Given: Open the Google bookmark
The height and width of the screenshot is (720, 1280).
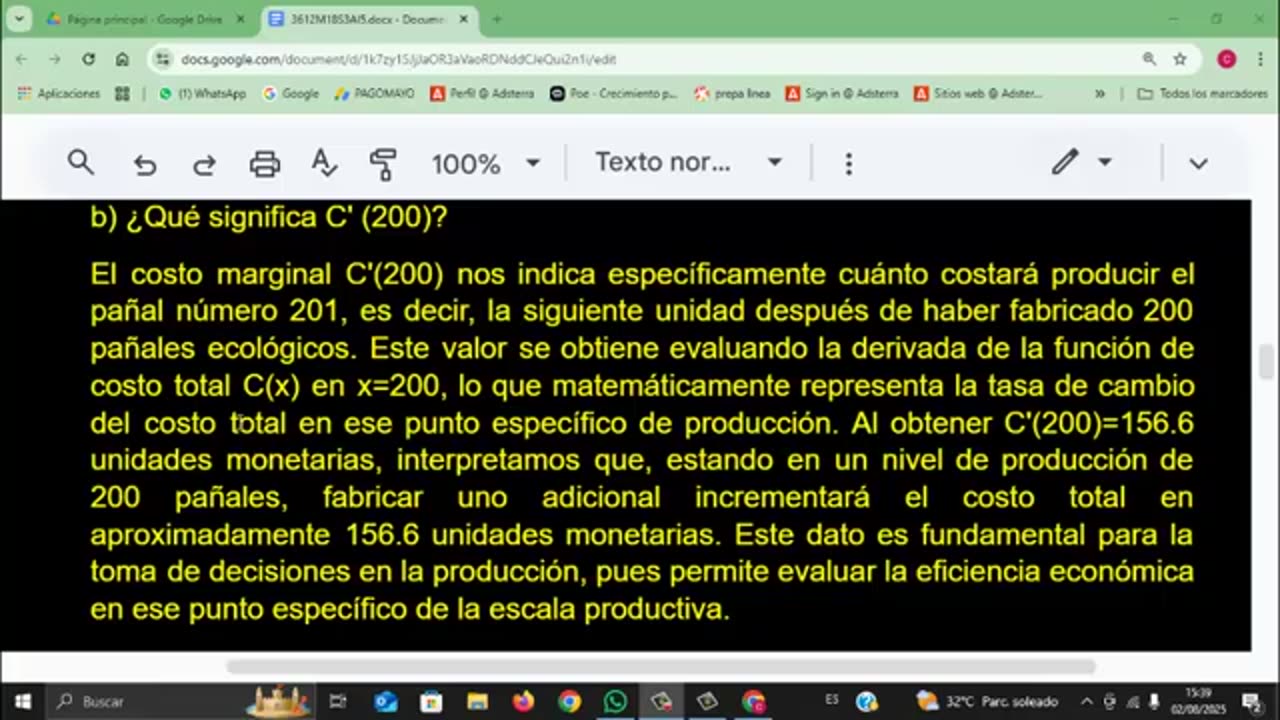Looking at the screenshot, I should point(290,93).
